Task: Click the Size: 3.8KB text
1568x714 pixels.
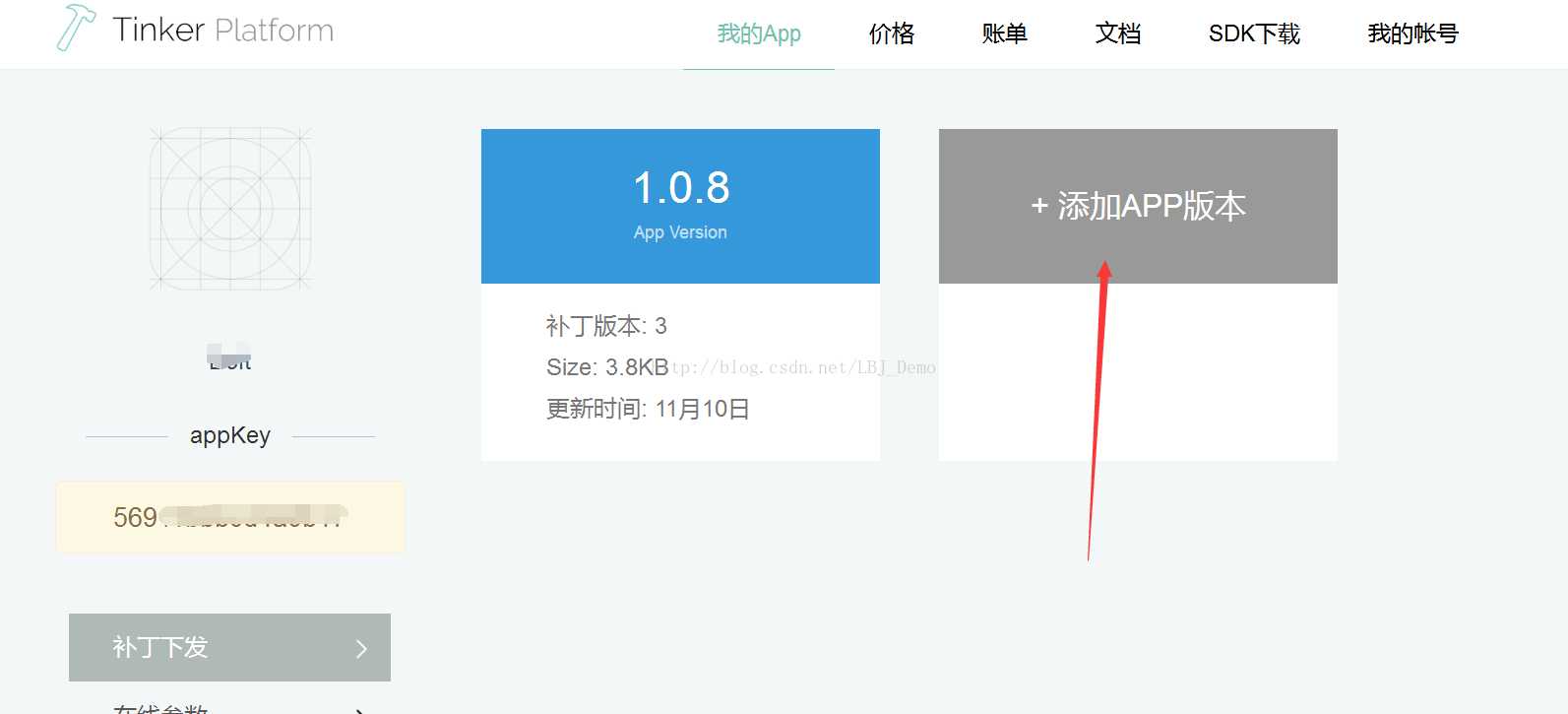Action: (607, 367)
